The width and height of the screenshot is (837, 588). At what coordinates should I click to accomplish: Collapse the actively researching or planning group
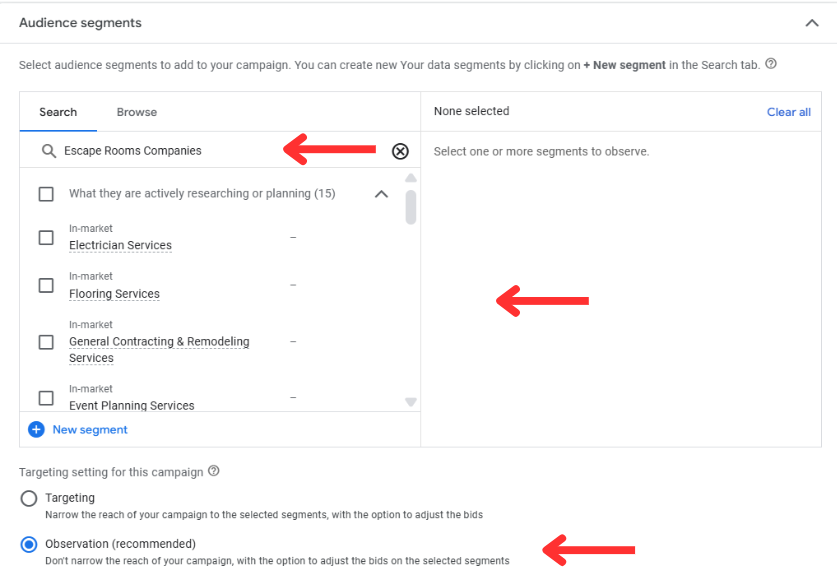(381, 194)
